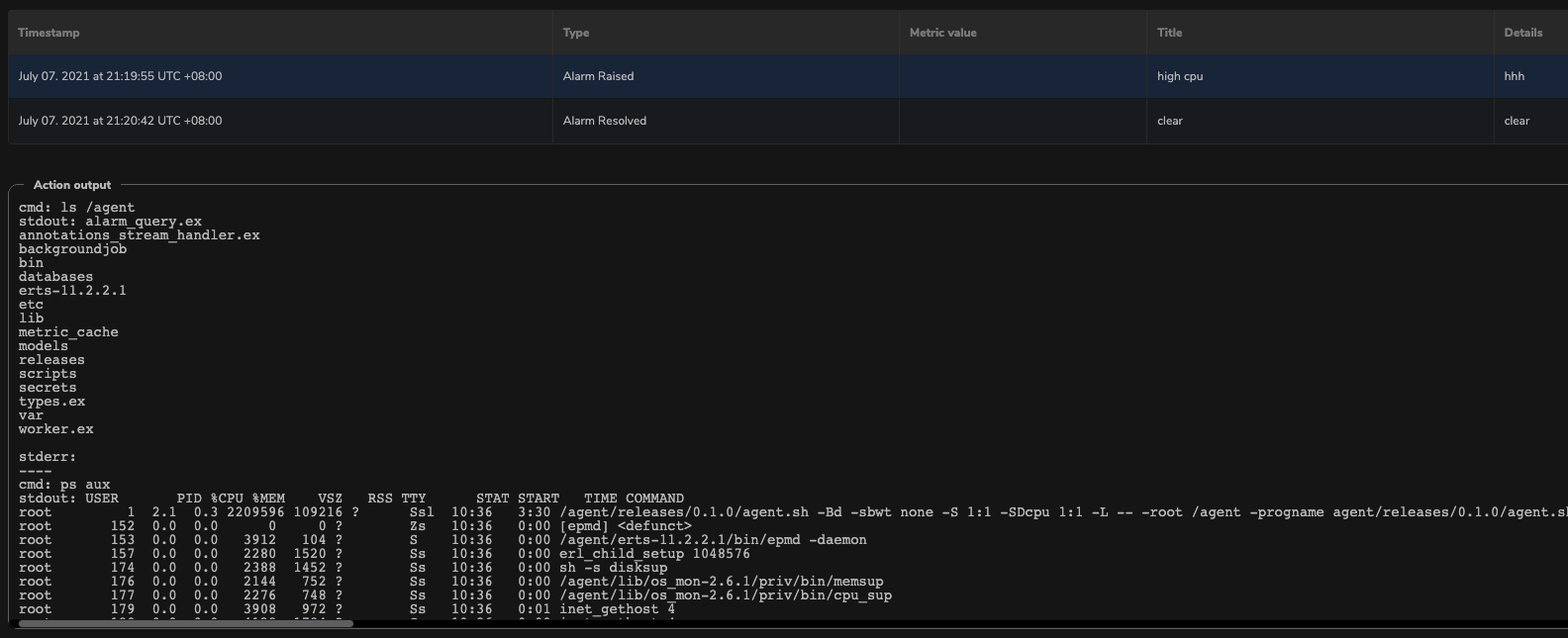Click the databases line

pos(55,277)
